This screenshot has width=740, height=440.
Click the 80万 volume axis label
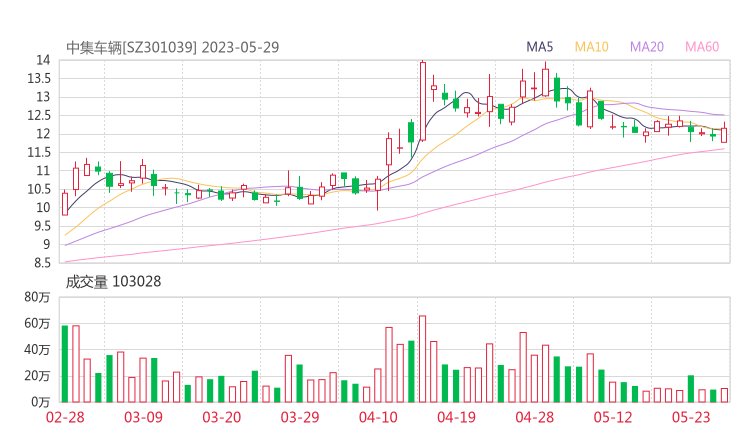click(37, 297)
